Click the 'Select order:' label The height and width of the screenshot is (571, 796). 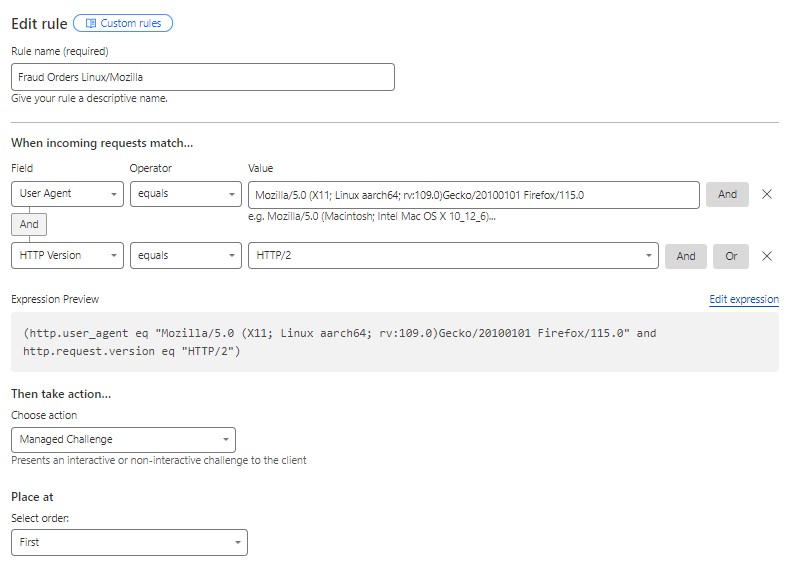pyautogui.click(x=40, y=518)
